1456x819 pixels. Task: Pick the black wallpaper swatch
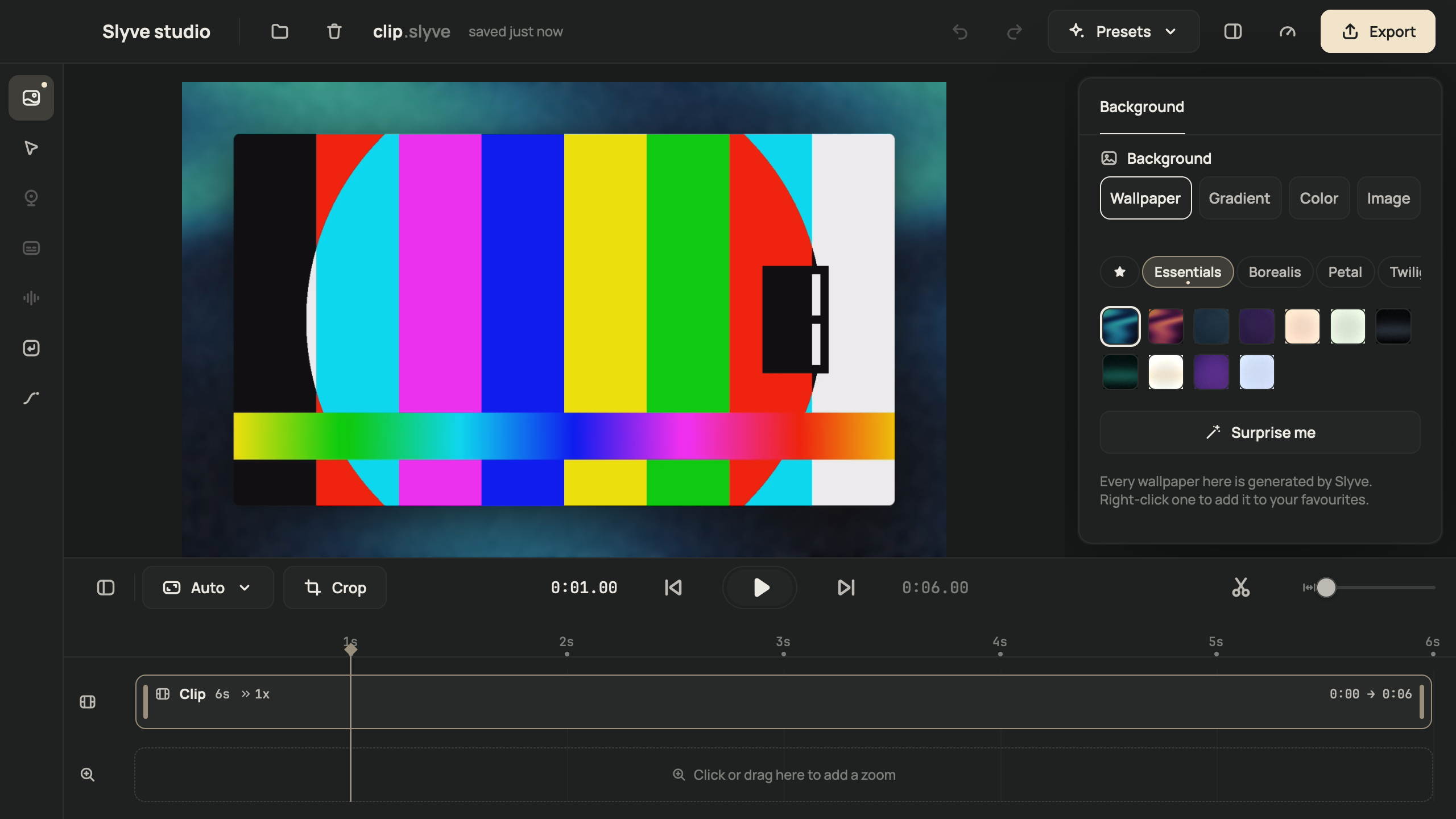point(1393,326)
